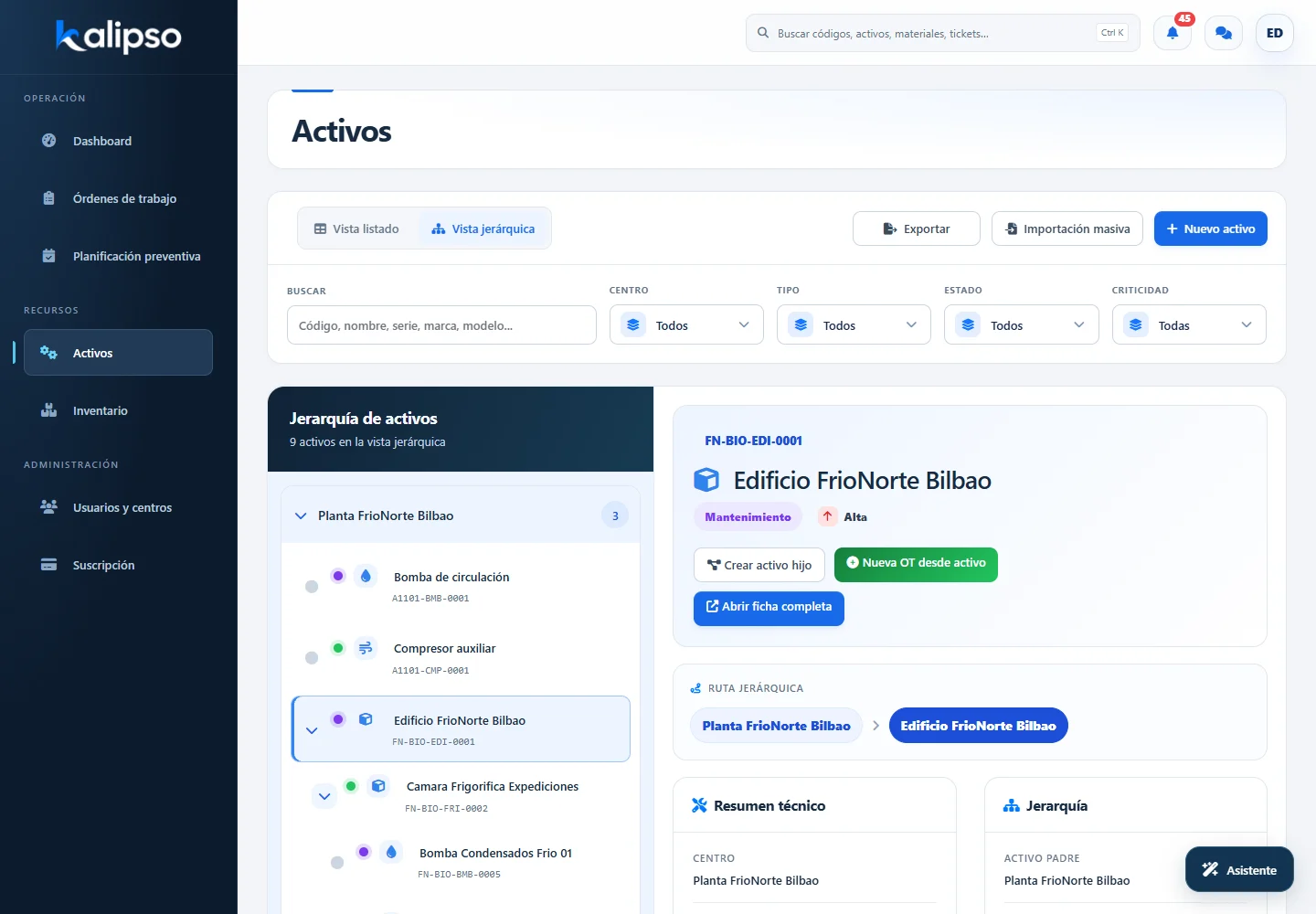Click the layers icon in Criticidad filter
Viewport: 1316px width, 914px height.
point(1136,324)
